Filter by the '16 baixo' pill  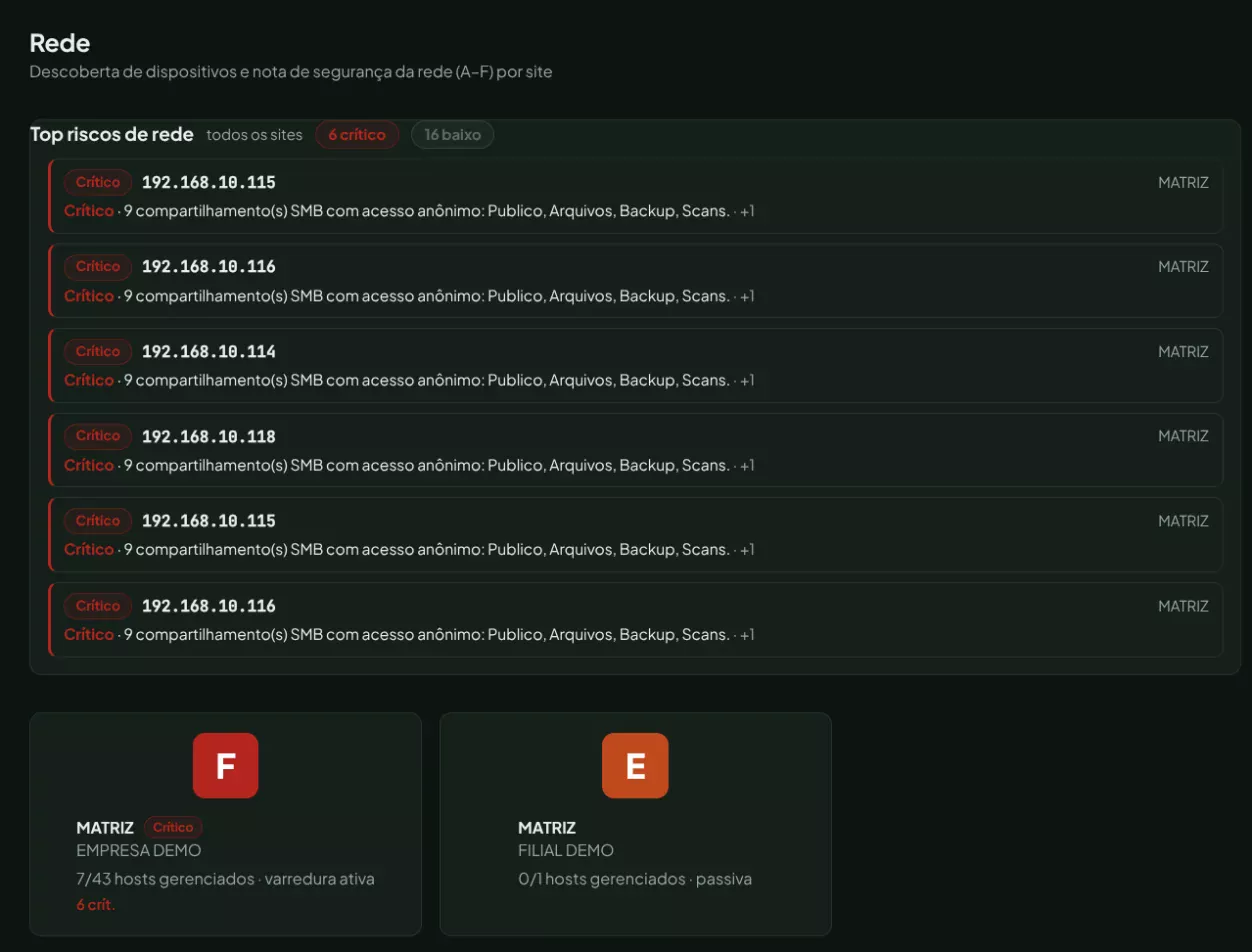click(x=452, y=135)
